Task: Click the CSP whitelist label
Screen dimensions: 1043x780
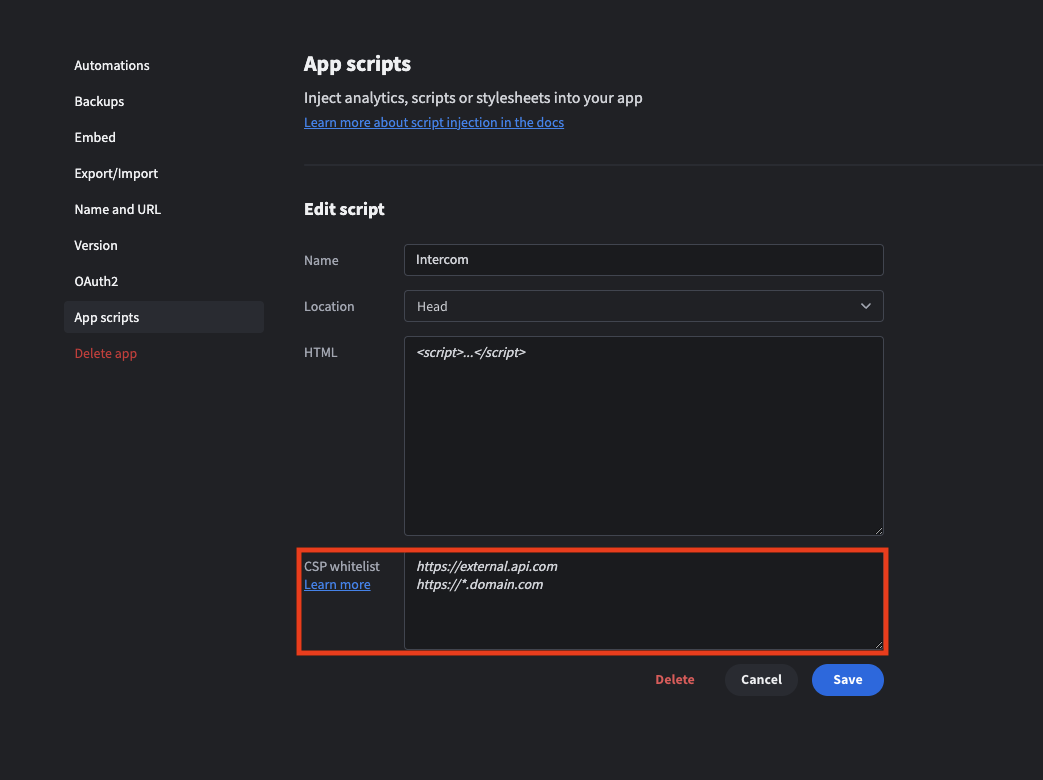Action: (341, 567)
